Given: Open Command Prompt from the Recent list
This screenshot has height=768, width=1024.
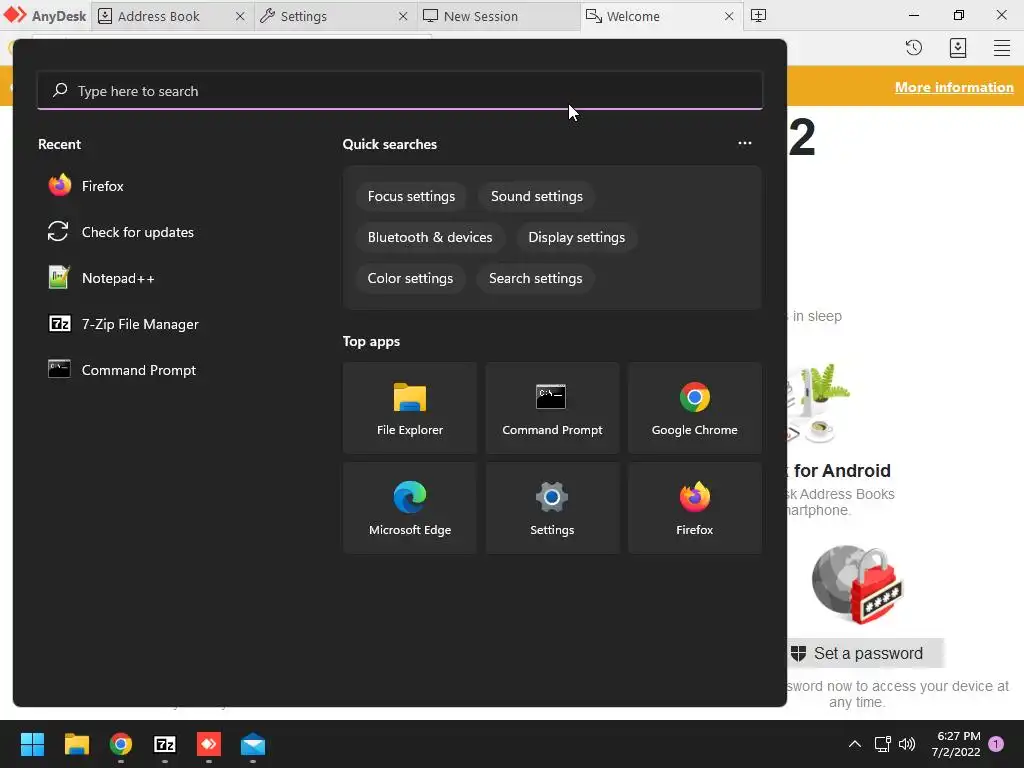Looking at the screenshot, I should 122,370.
